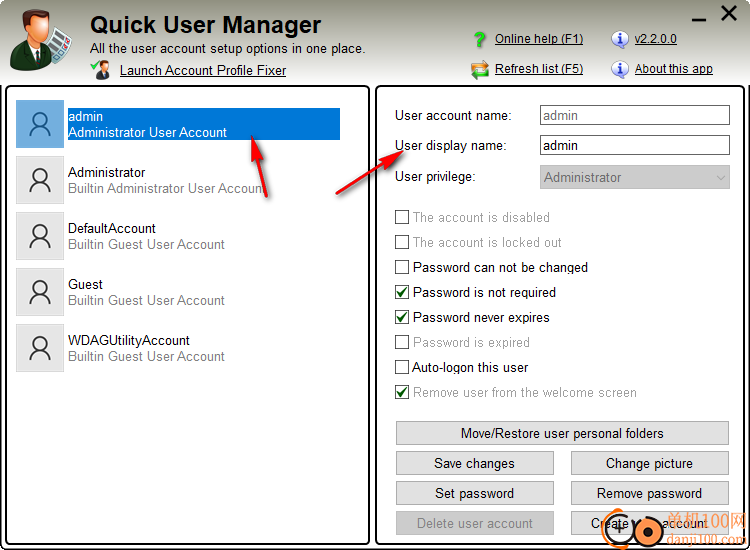The image size is (750, 550).
Task: Click Refresh list (F5) link
Action: pyautogui.click(x=539, y=69)
